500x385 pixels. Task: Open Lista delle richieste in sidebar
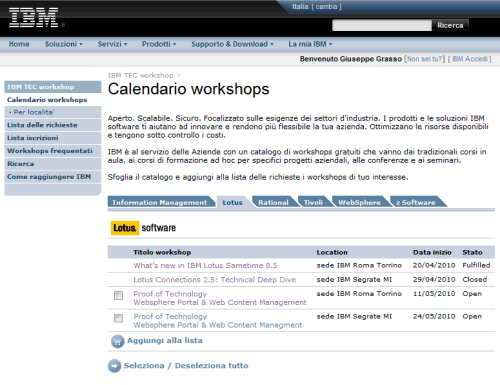coord(53,125)
